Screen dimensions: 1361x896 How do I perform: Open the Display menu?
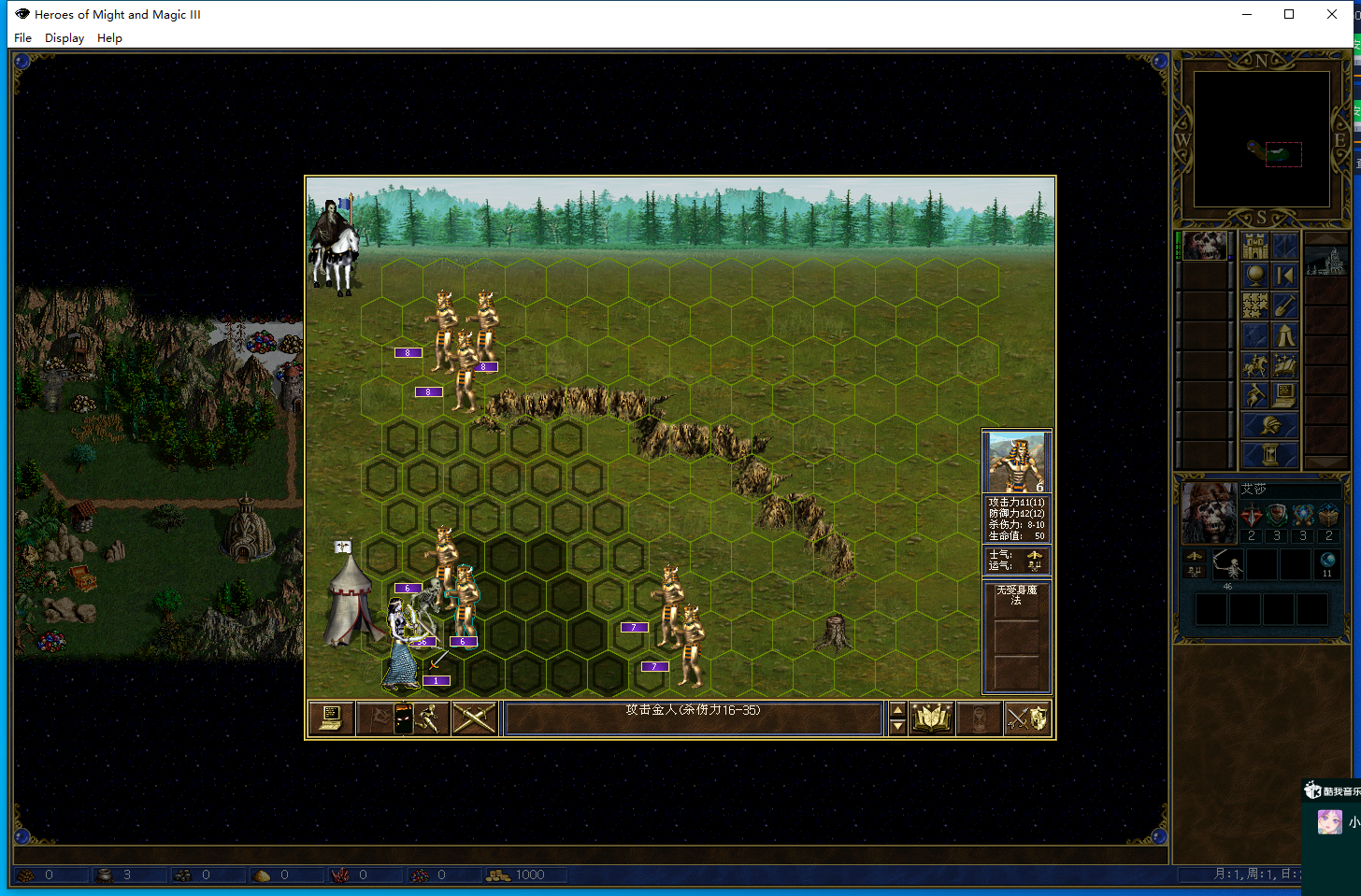[x=64, y=38]
